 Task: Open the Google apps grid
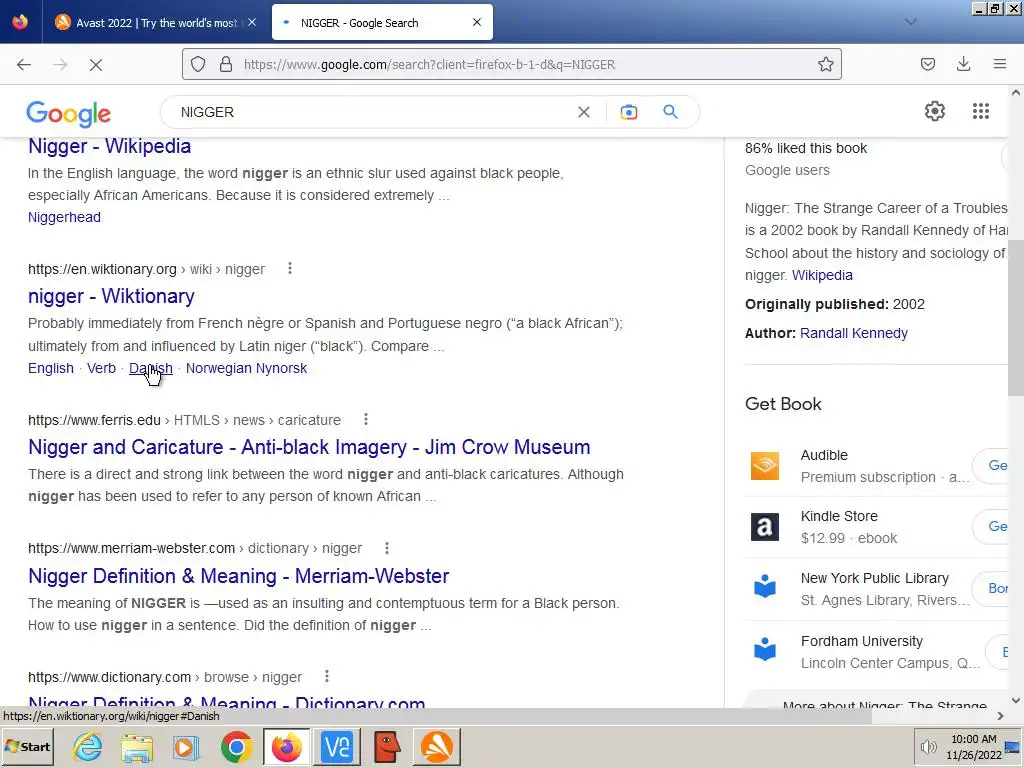tap(980, 111)
